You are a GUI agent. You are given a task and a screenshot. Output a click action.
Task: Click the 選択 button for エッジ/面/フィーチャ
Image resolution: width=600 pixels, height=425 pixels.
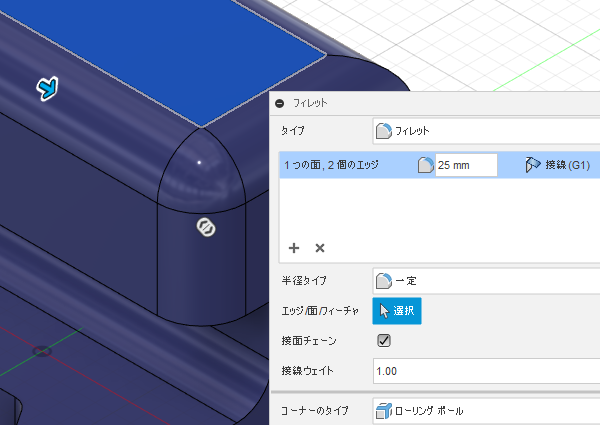pos(397,311)
